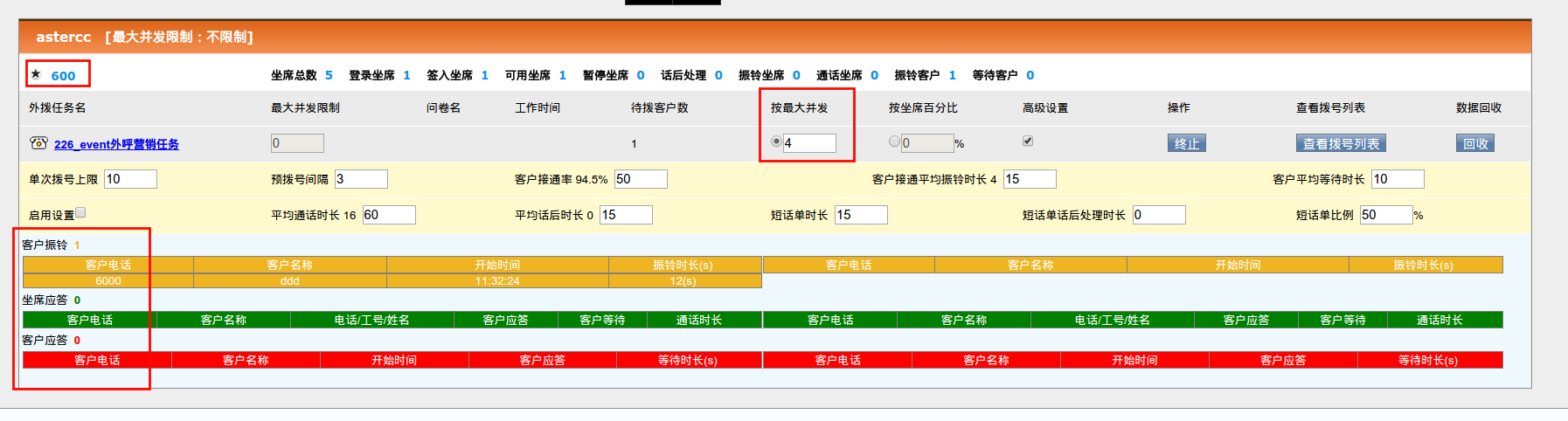1568x421 pixels.
Task: Enable the 启用设置 checkbox
Action: 80,212
